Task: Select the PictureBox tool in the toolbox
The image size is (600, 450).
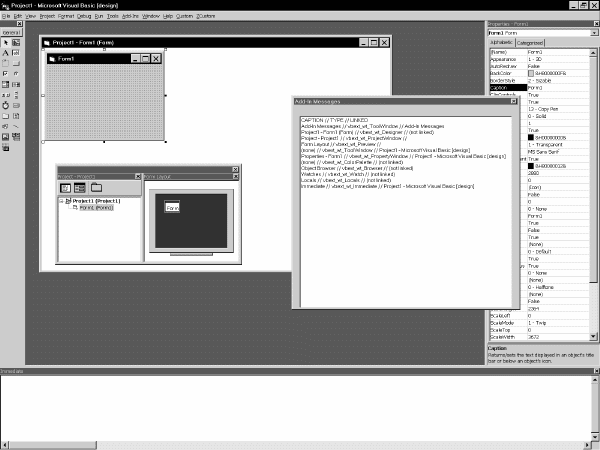Action: pos(16,42)
